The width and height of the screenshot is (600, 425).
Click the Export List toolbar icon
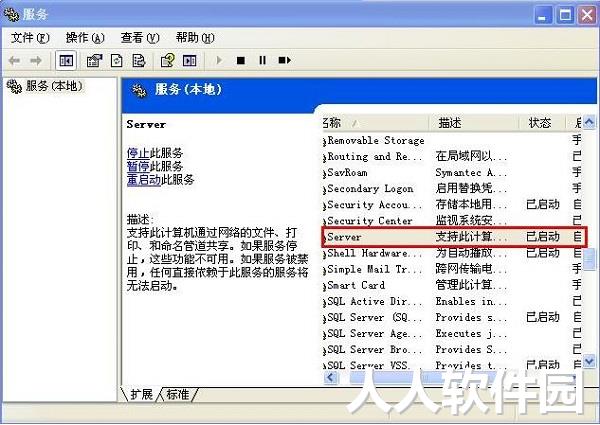click(x=139, y=60)
